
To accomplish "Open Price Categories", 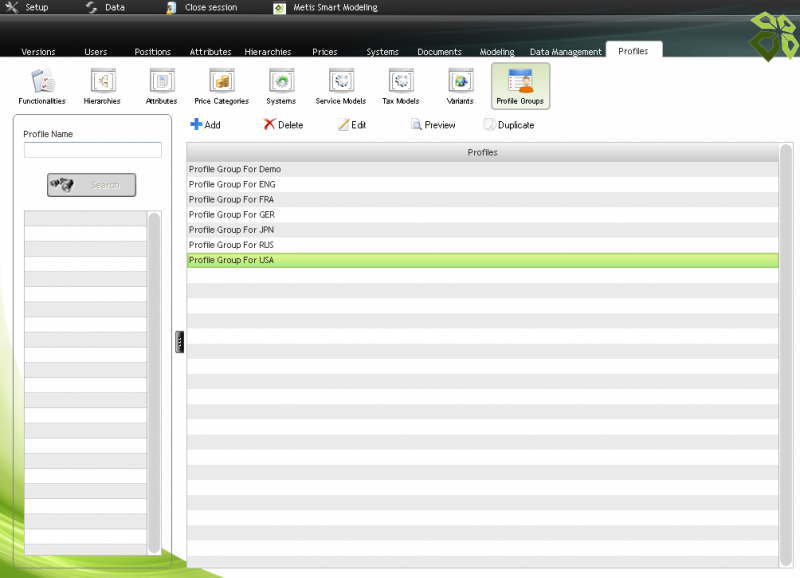I will 221,85.
